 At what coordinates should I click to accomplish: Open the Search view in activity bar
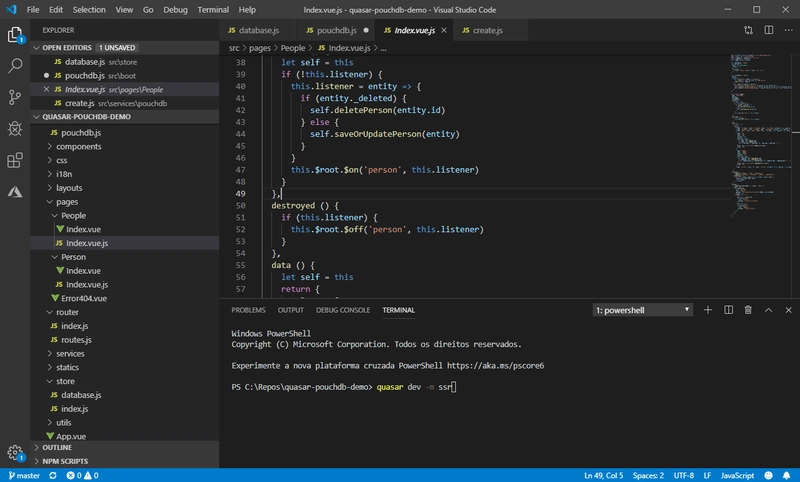pyautogui.click(x=15, y=66)
